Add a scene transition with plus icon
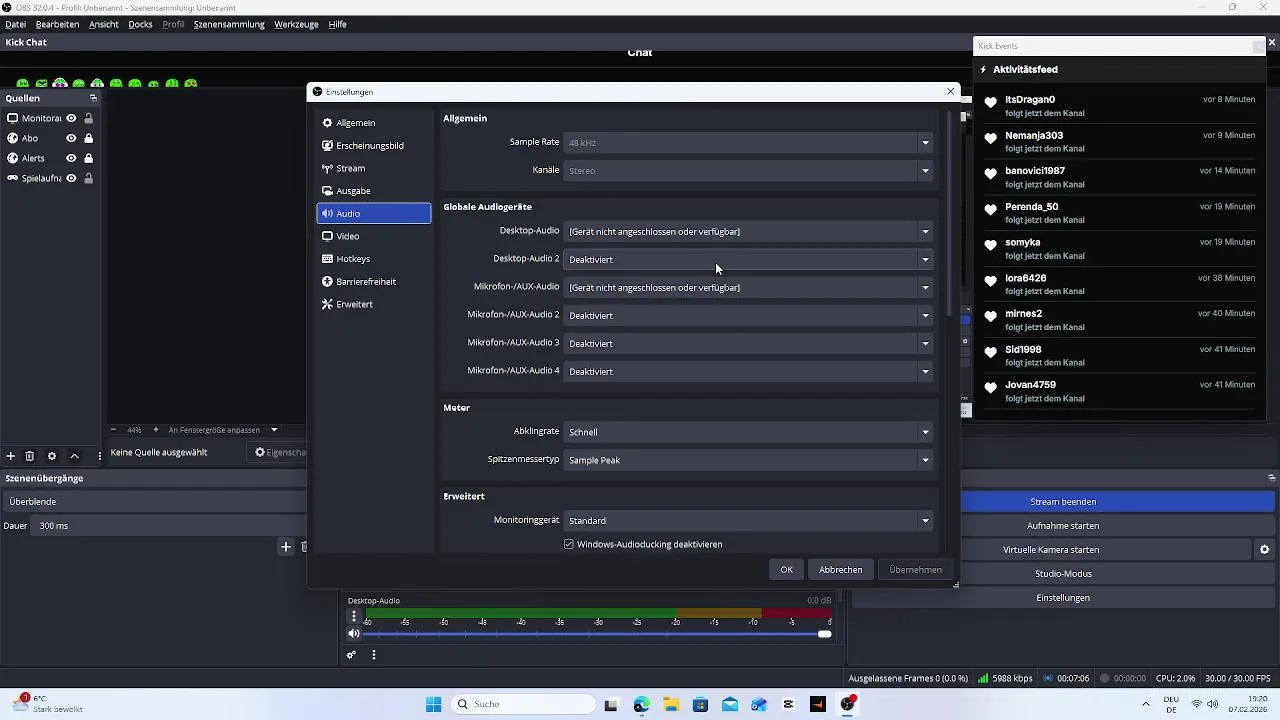The height and width of the screenshot is (720, 1280). pyautogui.click(x=286, y=547)
